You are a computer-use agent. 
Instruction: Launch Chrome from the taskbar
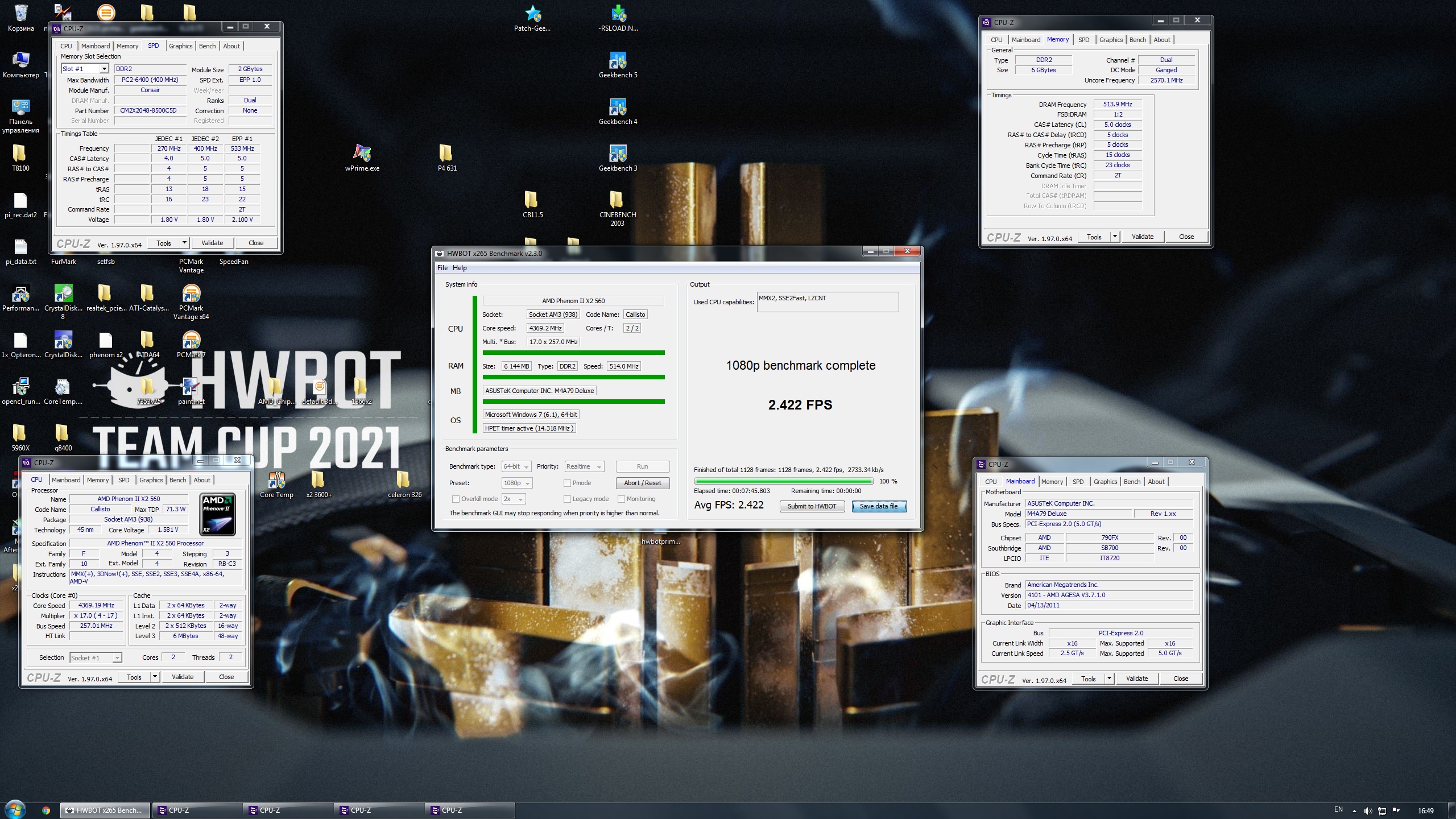point(46,810)
